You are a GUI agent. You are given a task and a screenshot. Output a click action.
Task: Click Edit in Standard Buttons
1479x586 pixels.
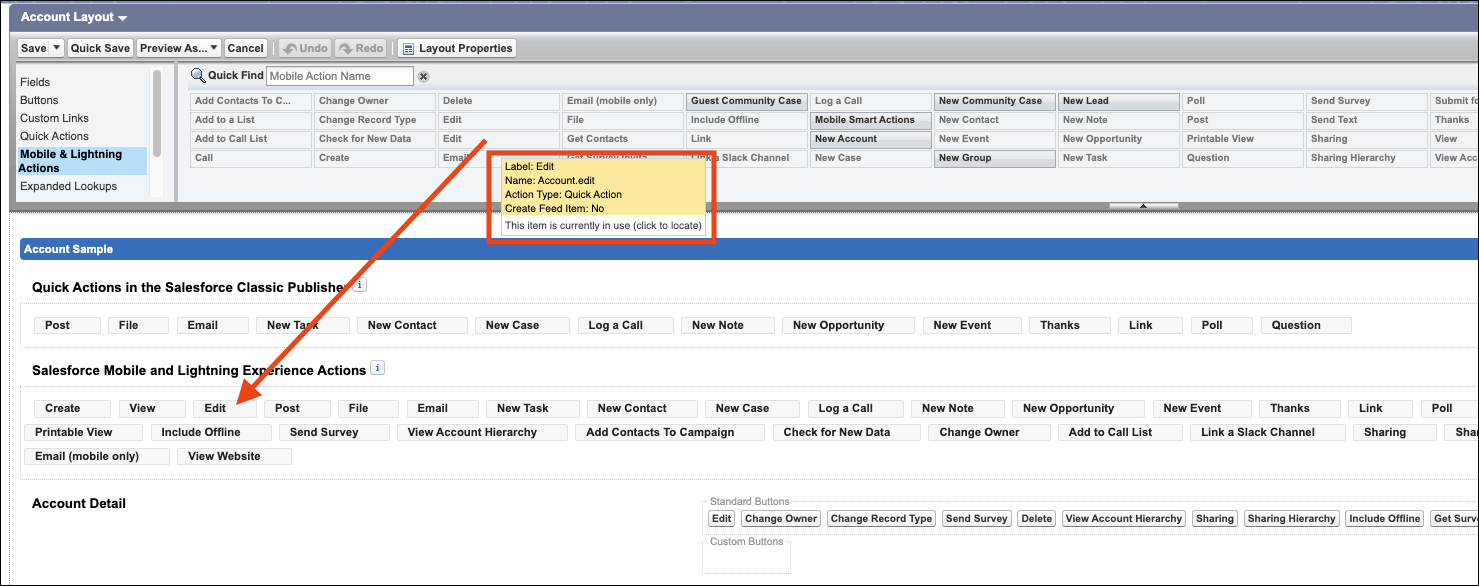click(x=721, y=519)
